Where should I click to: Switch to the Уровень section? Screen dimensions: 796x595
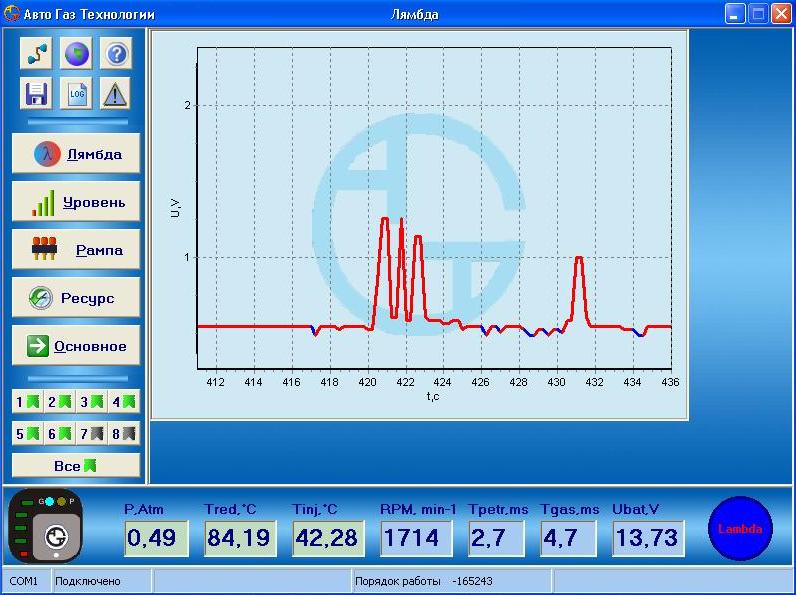(x=76, y=202)
